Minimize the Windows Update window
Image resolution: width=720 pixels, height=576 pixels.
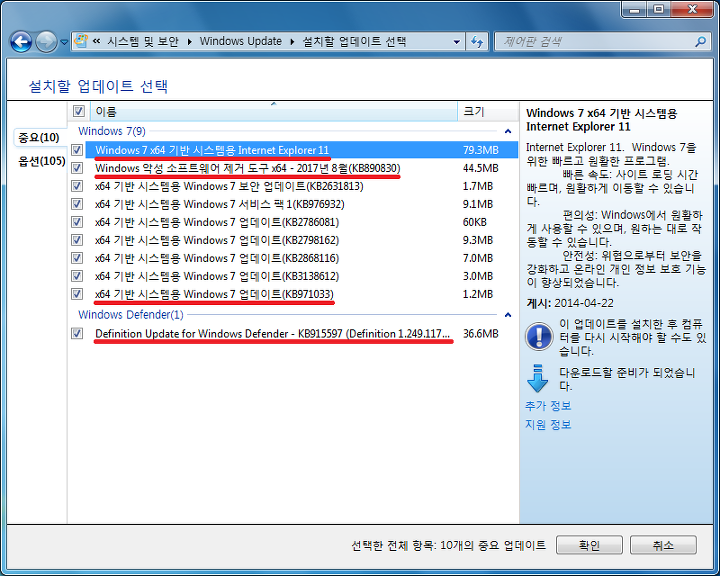(x=635, y=9)
